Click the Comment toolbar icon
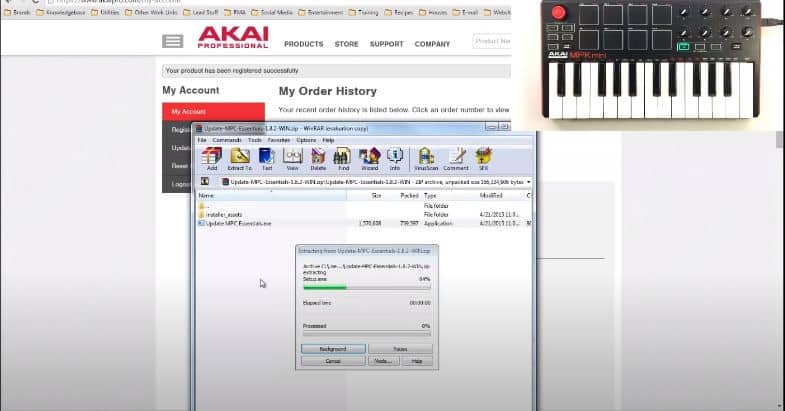This screenshot has width=785, height=411. [x=456, y=159]
